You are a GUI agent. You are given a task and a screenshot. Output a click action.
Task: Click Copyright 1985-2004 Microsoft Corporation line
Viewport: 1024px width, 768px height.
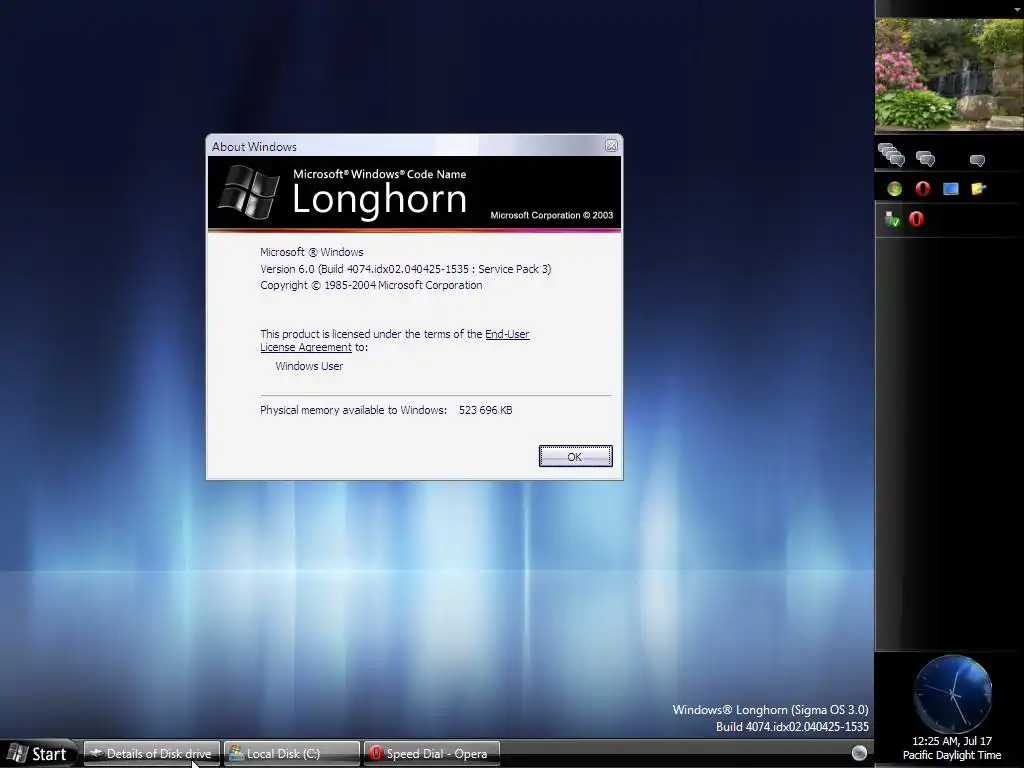[371, 285]
